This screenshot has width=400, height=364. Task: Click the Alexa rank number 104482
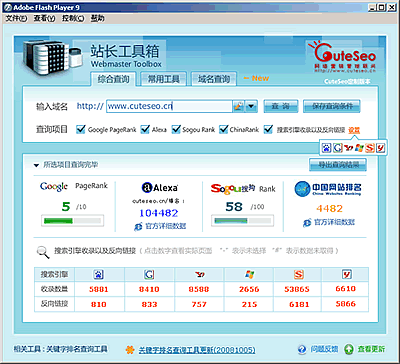[159, 213]
